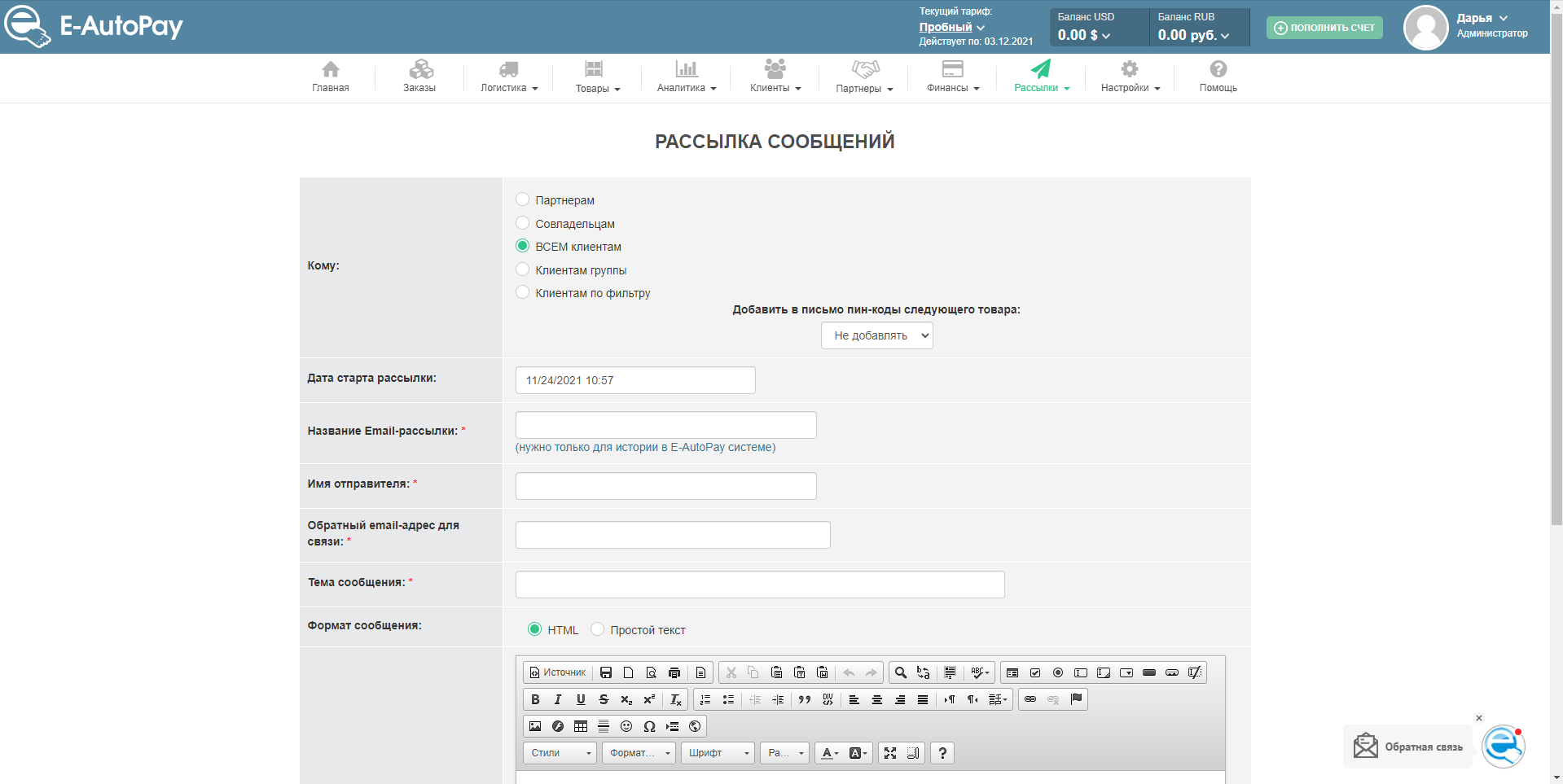Toggle italic formatting in the editor
The width and height of the screenshot is (1563, 784).
coord(558,699)
